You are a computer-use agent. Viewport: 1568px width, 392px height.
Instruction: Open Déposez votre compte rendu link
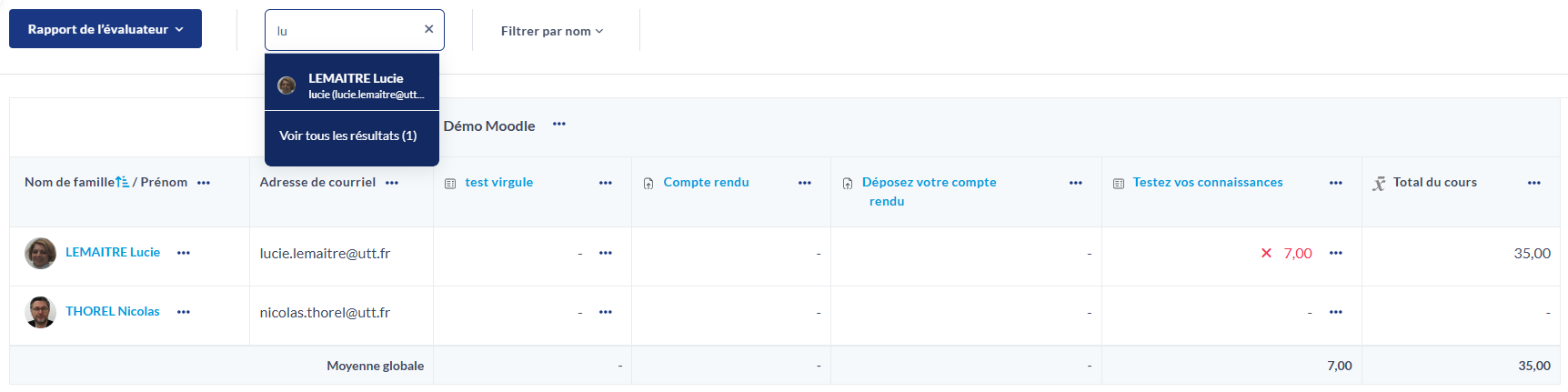tap(930, 191)
